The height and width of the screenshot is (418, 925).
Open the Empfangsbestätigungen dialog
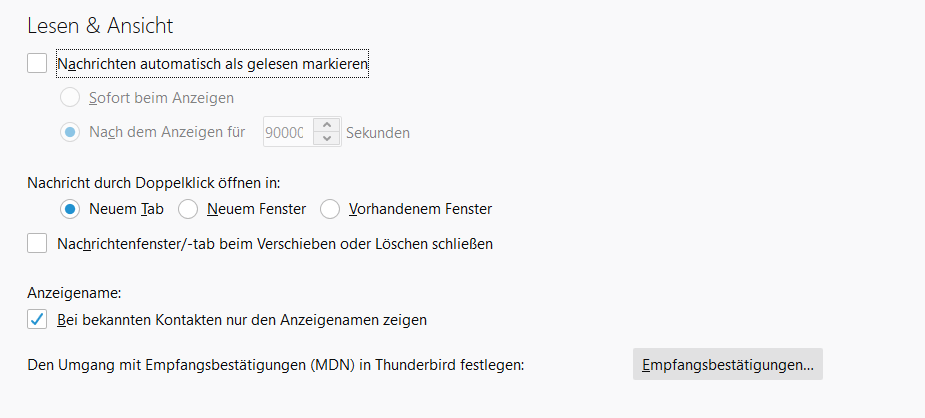pyautogui.click(x=727, y=365)
